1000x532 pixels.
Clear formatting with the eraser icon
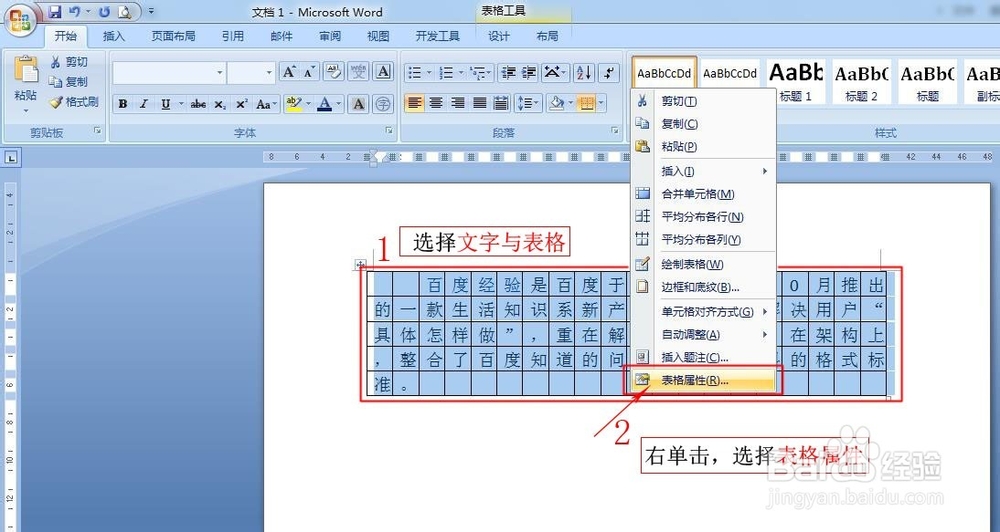click(x=334, y=73)
